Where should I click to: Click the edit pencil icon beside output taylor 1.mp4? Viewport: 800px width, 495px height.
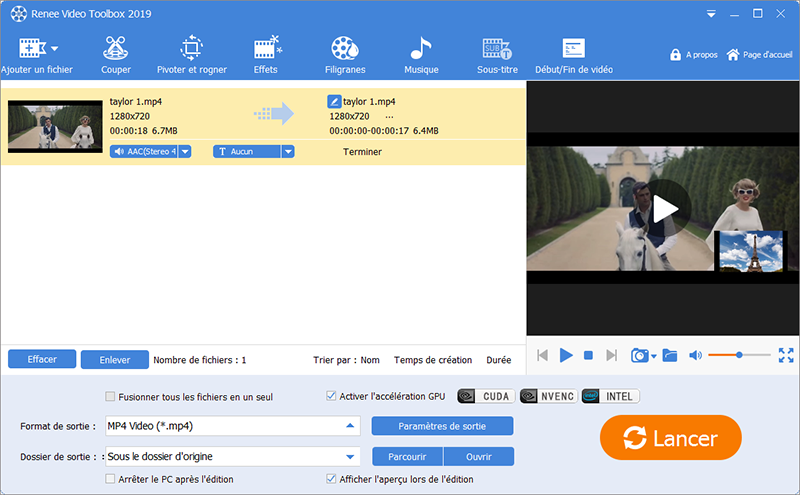334,101
